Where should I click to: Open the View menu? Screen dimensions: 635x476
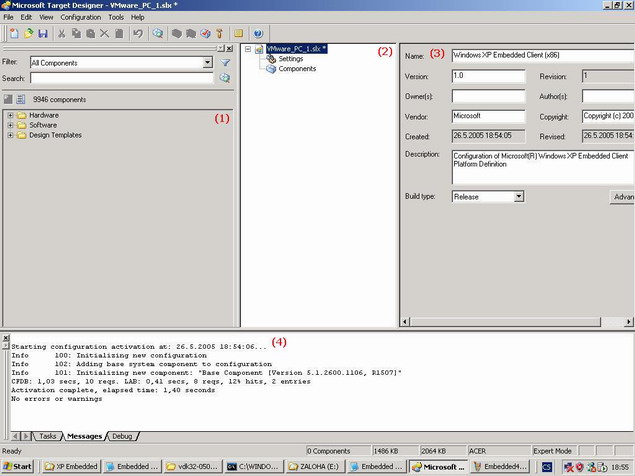[x=46, y=17]
